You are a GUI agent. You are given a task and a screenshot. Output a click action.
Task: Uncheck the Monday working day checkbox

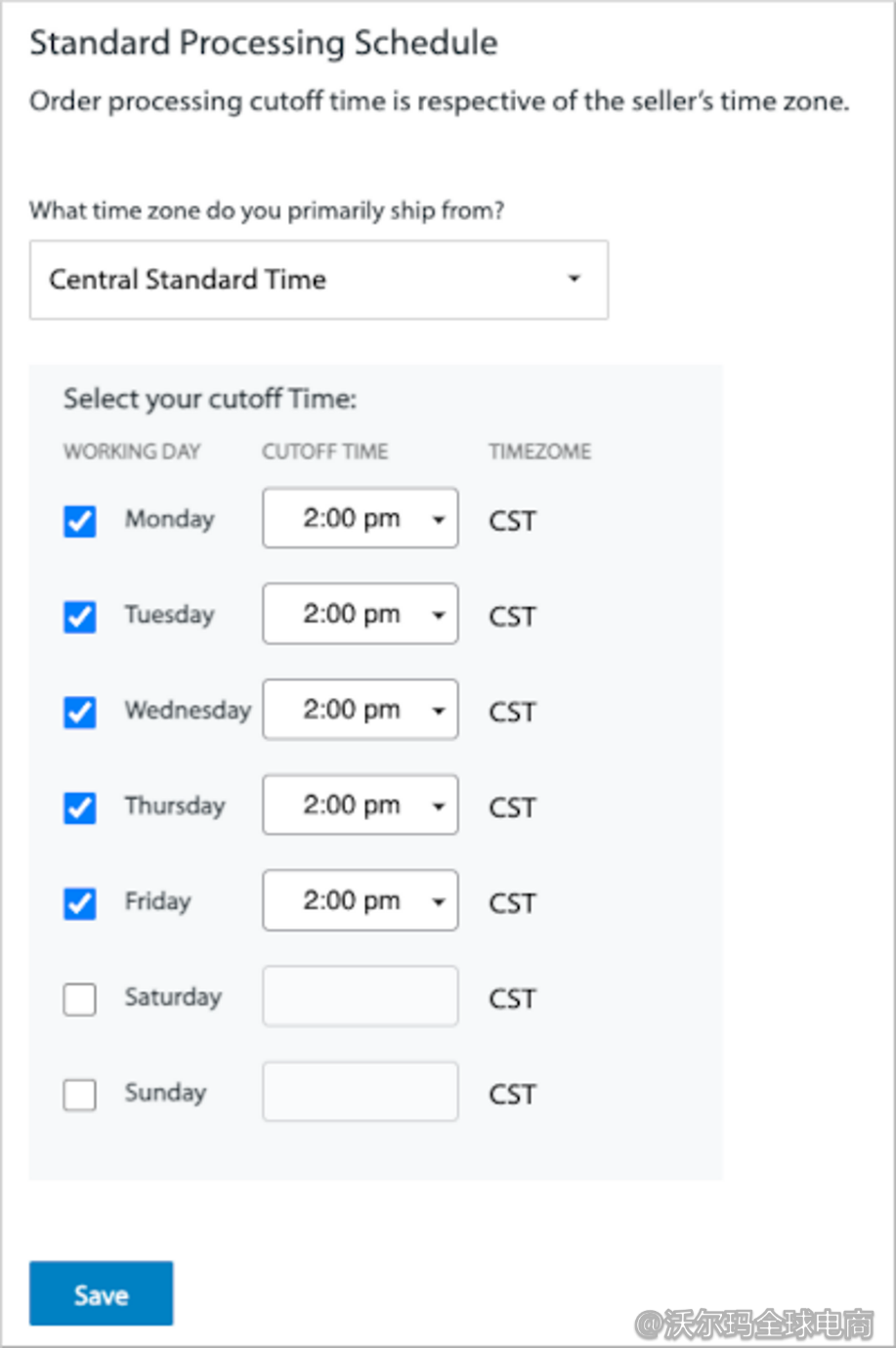[x=80, y=521]
